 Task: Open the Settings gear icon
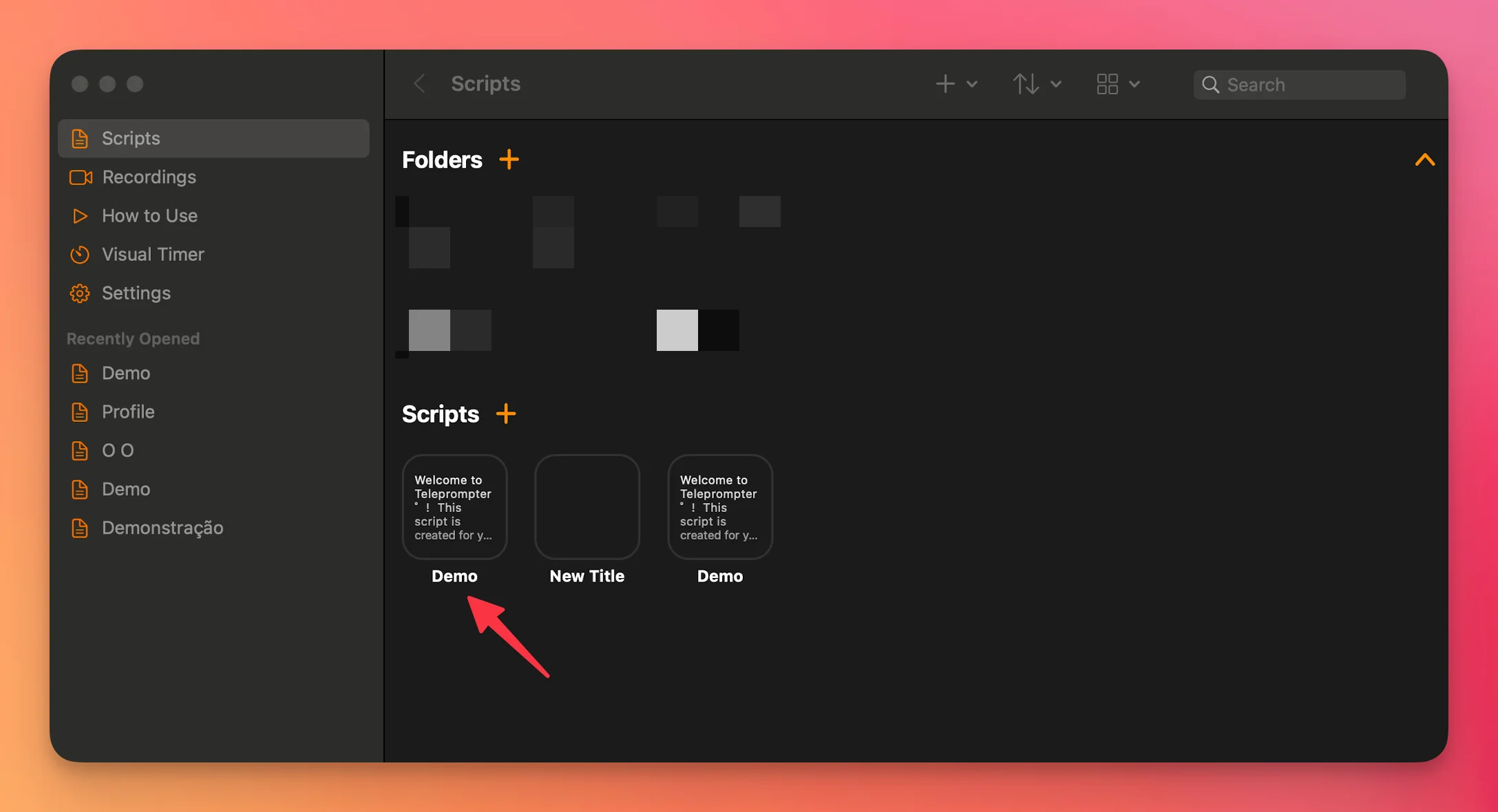[x=79, y=292]
